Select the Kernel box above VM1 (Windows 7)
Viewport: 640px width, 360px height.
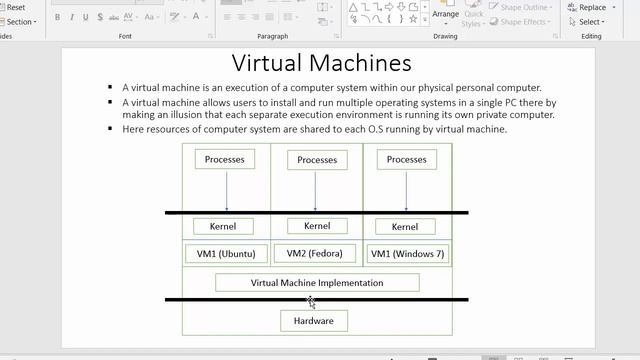click(405, 227)
